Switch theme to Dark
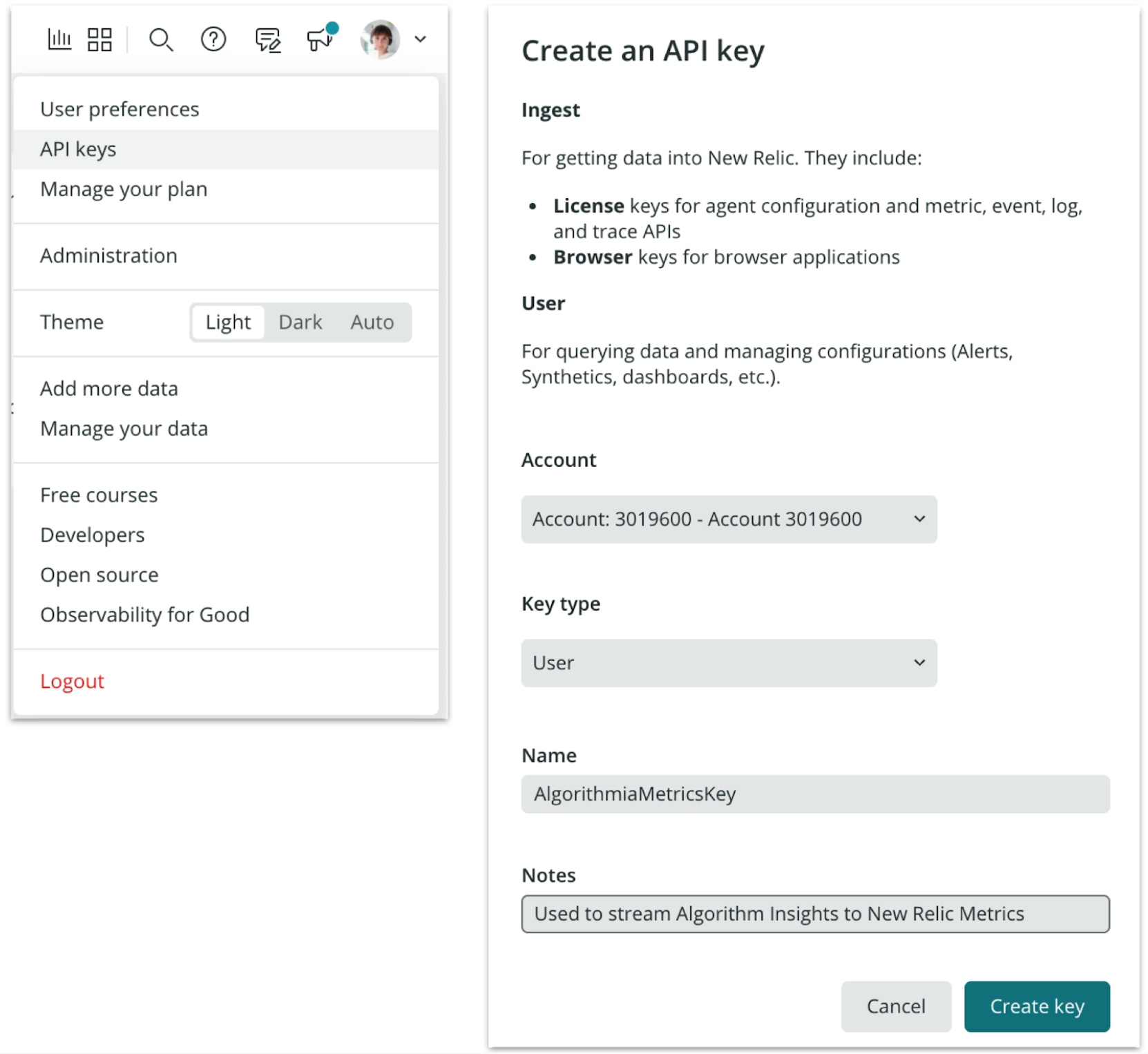Image resolution: width=1148 pixels, height=1054 pixels. 300,322
